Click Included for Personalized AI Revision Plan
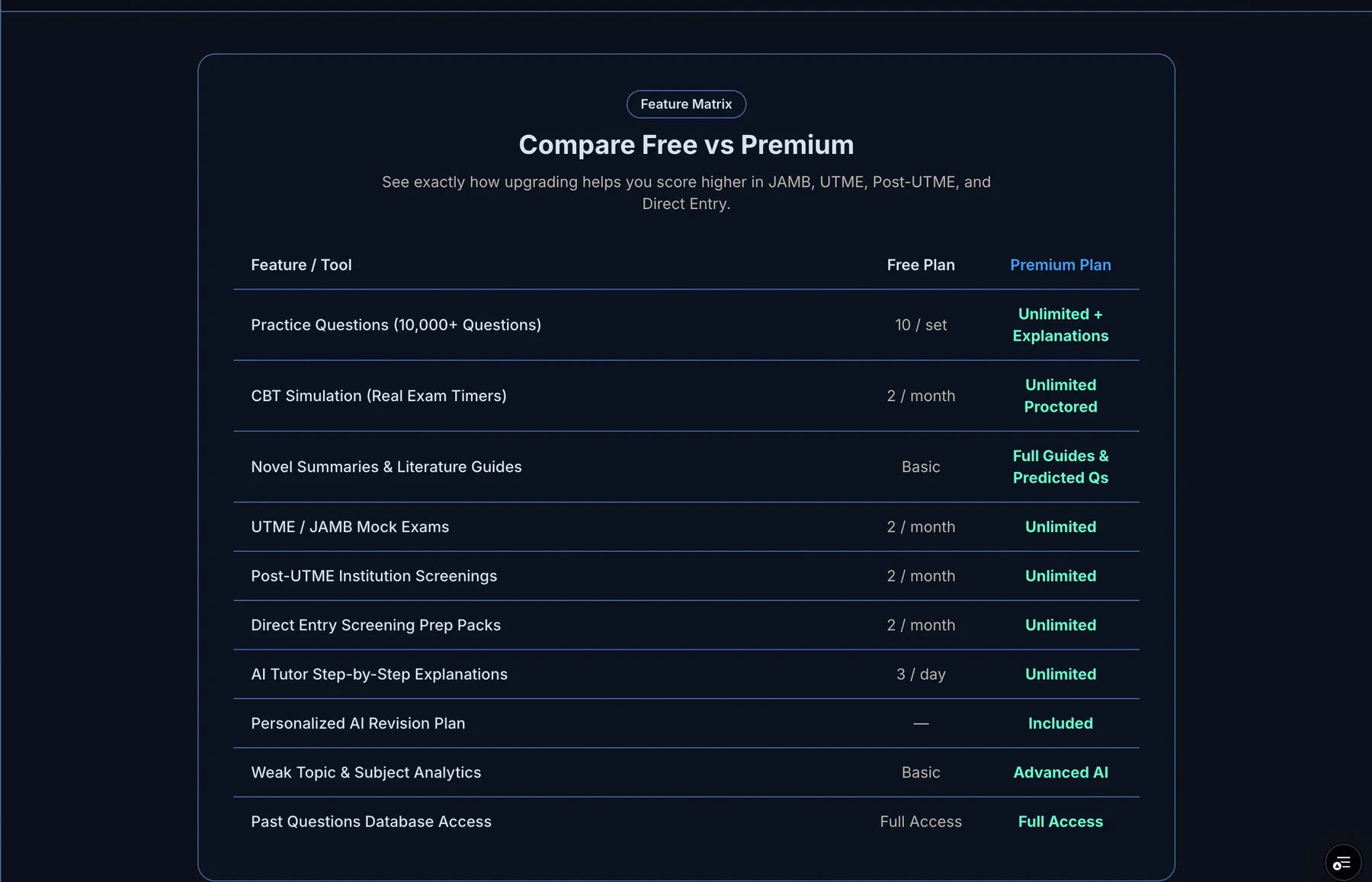The height and width of the screenshot is (882, 1372). coord(1060,723)
